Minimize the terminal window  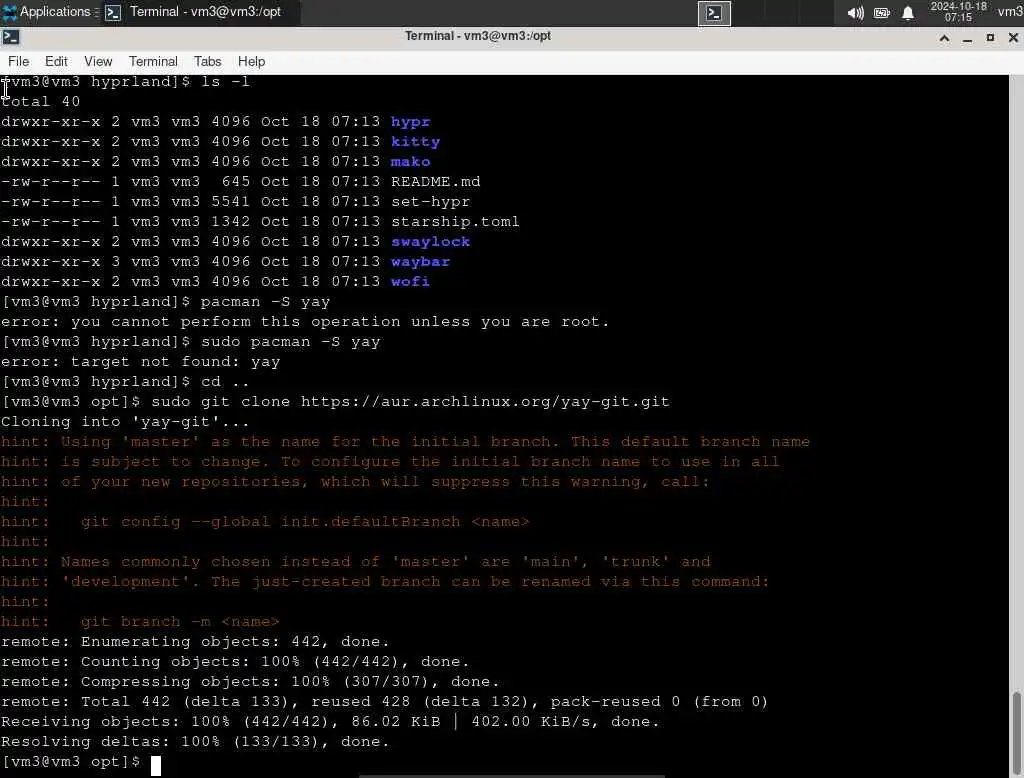(x=968, y=38)
